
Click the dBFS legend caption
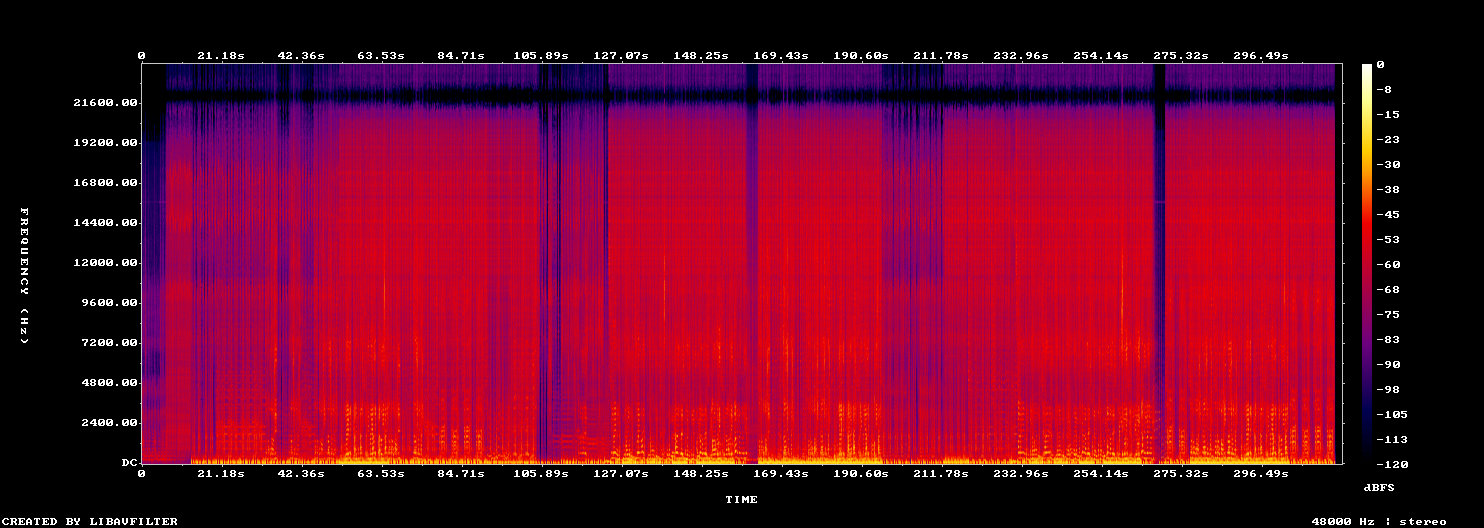pyautogui.click(x=1379, y=487)
